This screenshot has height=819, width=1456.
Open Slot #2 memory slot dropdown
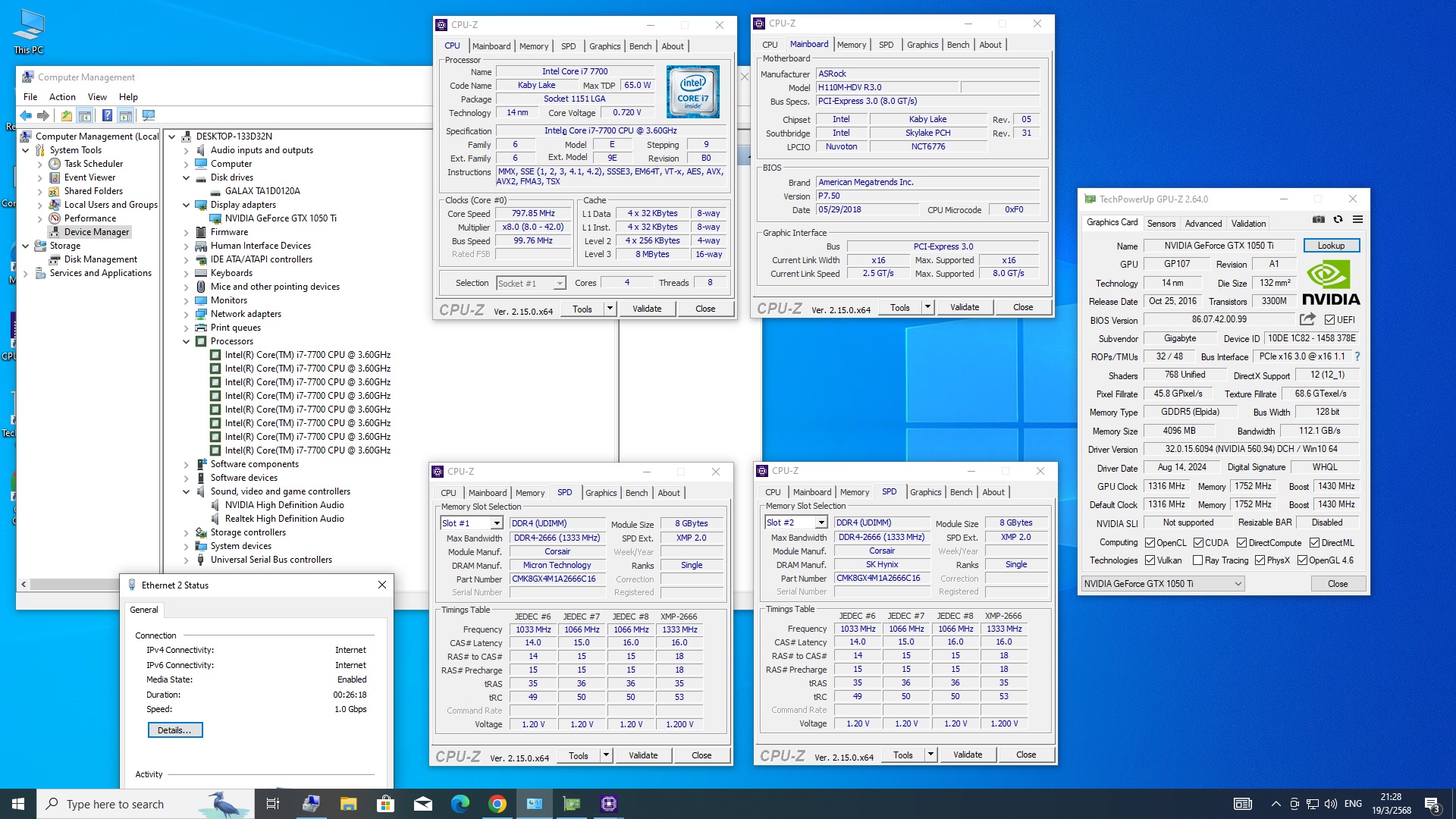(796, 522)
